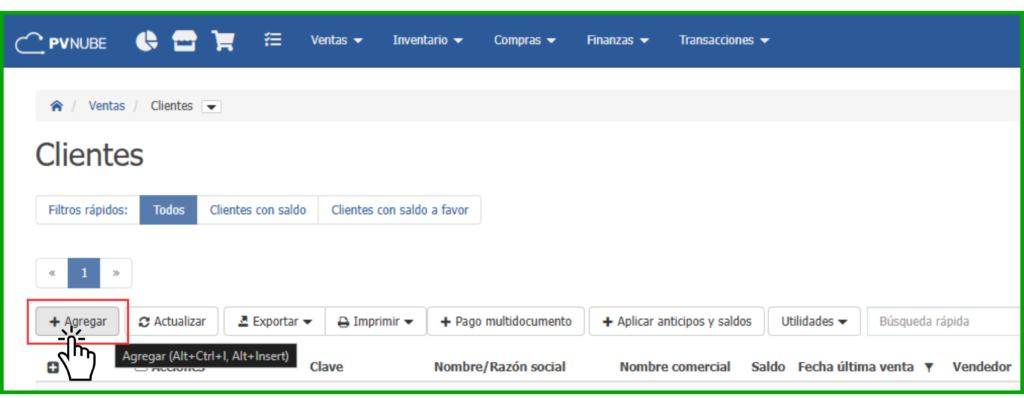
Task: Click Pago multidocumento button
Action: coord(506,322)
